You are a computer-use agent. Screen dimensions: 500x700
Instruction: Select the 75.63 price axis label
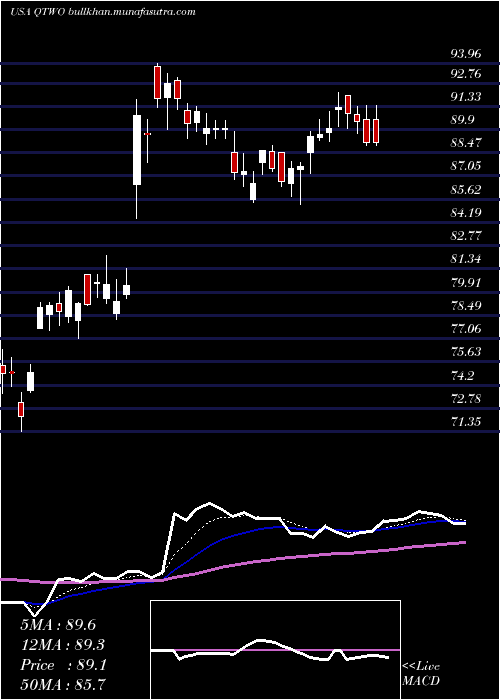pos(466,352)
